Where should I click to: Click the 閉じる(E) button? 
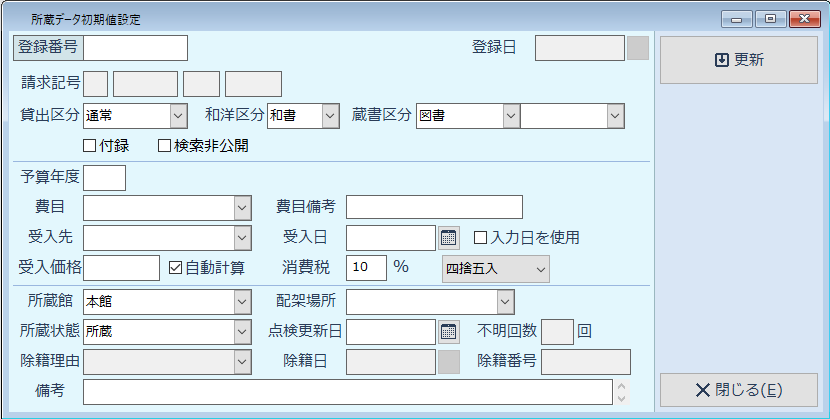[738, 390]
